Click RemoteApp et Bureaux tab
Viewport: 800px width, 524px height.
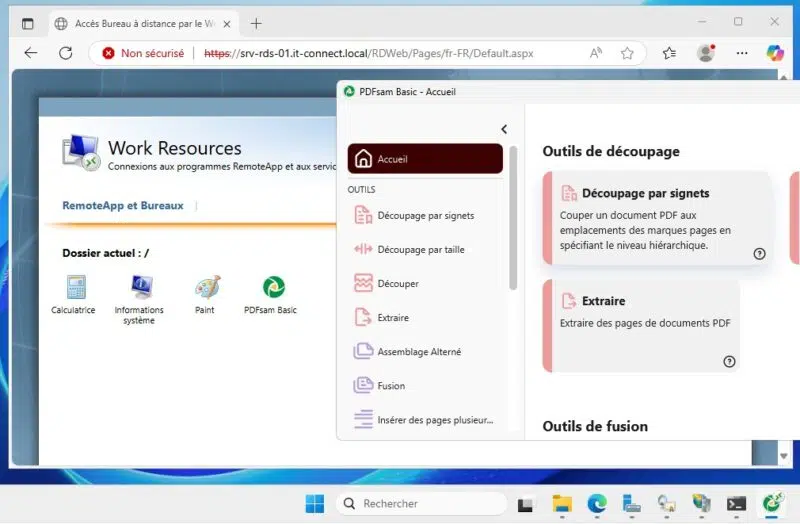pos(123,206)
